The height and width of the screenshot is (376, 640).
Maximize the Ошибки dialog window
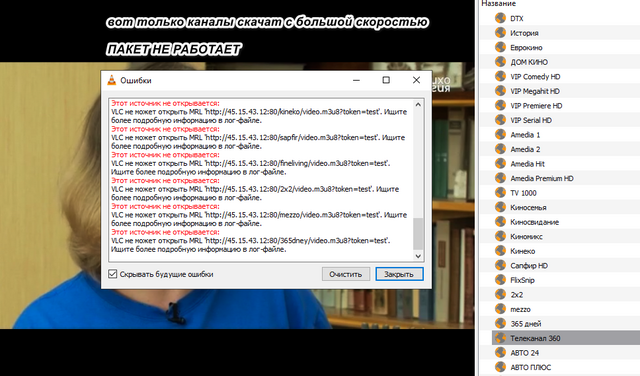[x=386, y=80]
